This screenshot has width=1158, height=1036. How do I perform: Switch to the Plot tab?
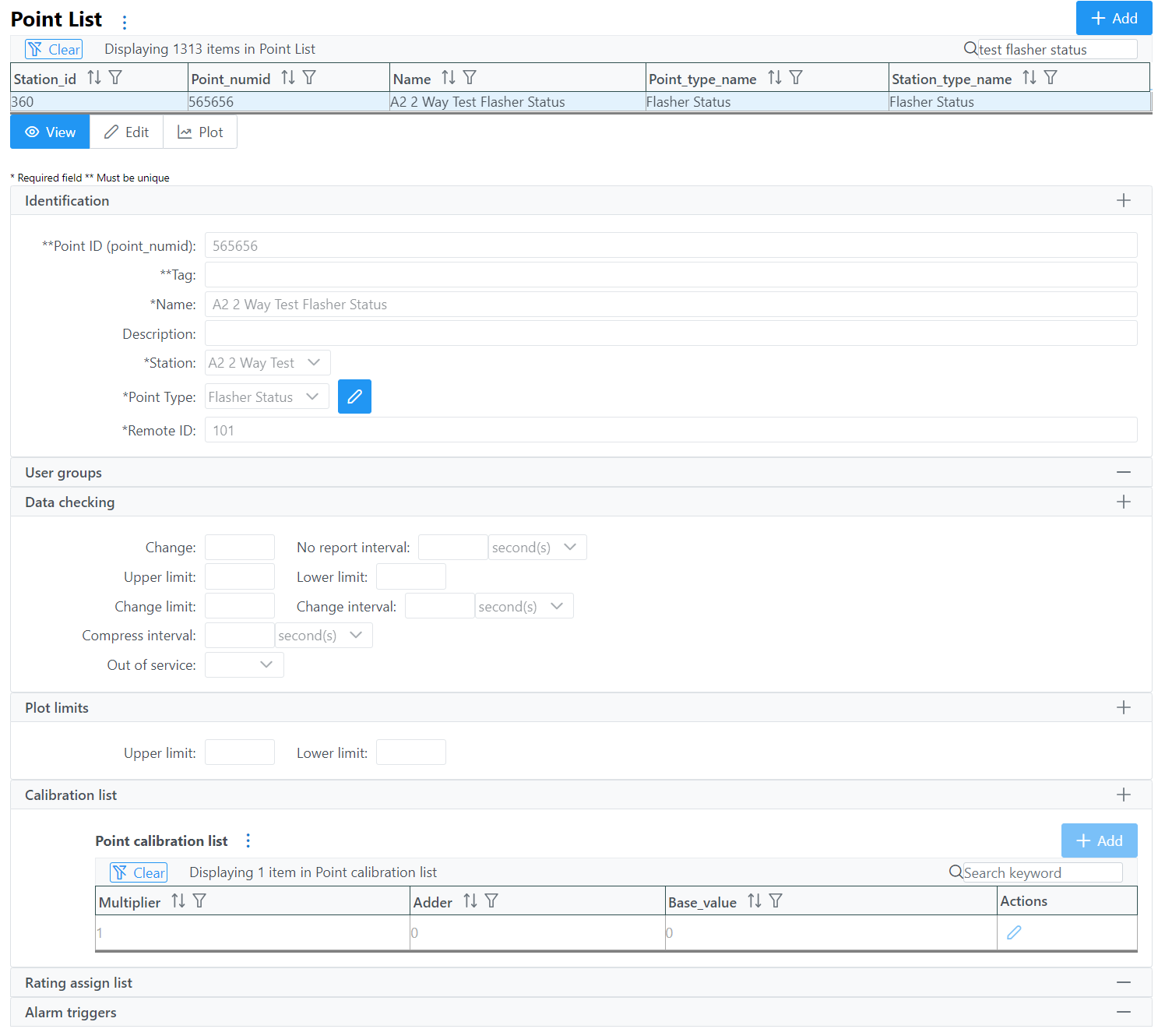(200, 132)
